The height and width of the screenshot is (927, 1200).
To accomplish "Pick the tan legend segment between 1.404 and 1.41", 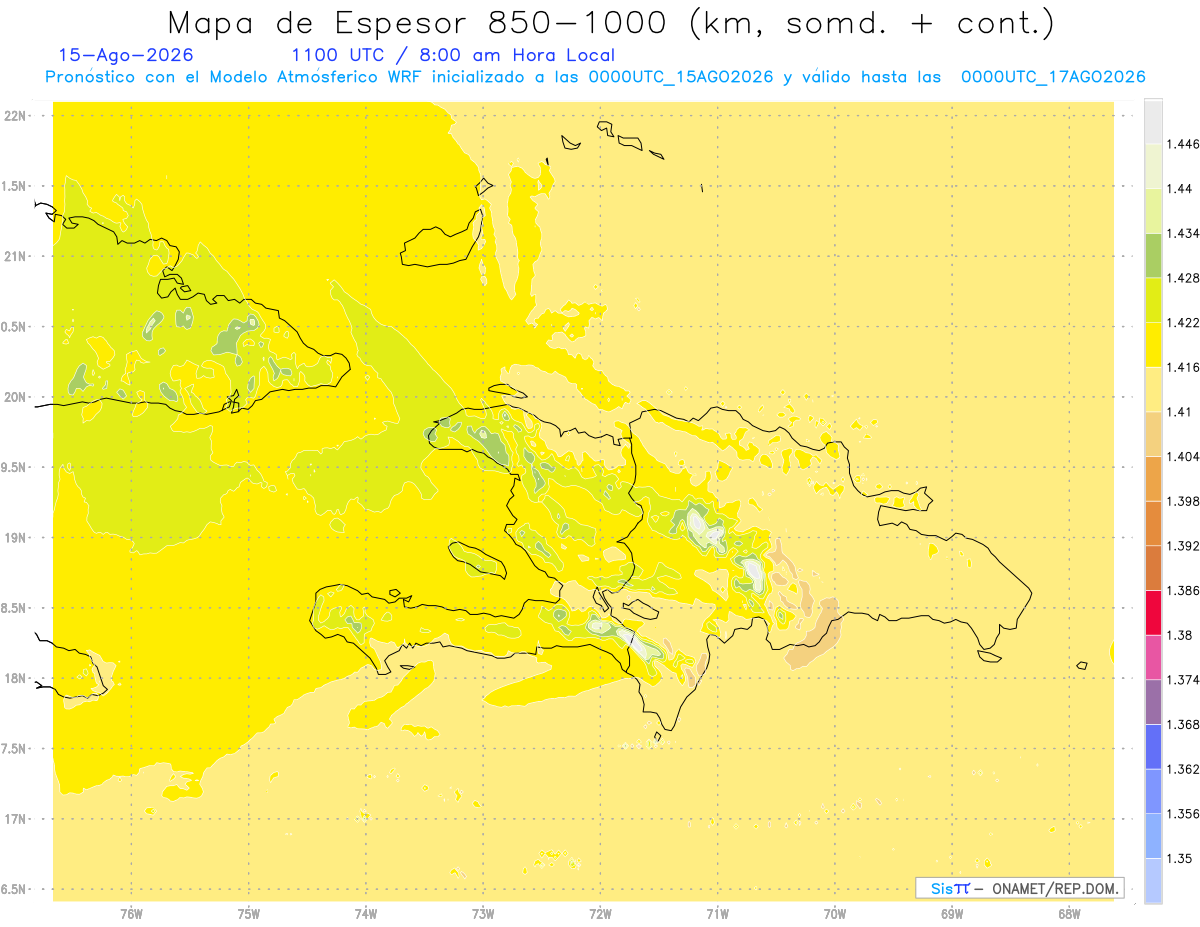I will (1153, 434).
